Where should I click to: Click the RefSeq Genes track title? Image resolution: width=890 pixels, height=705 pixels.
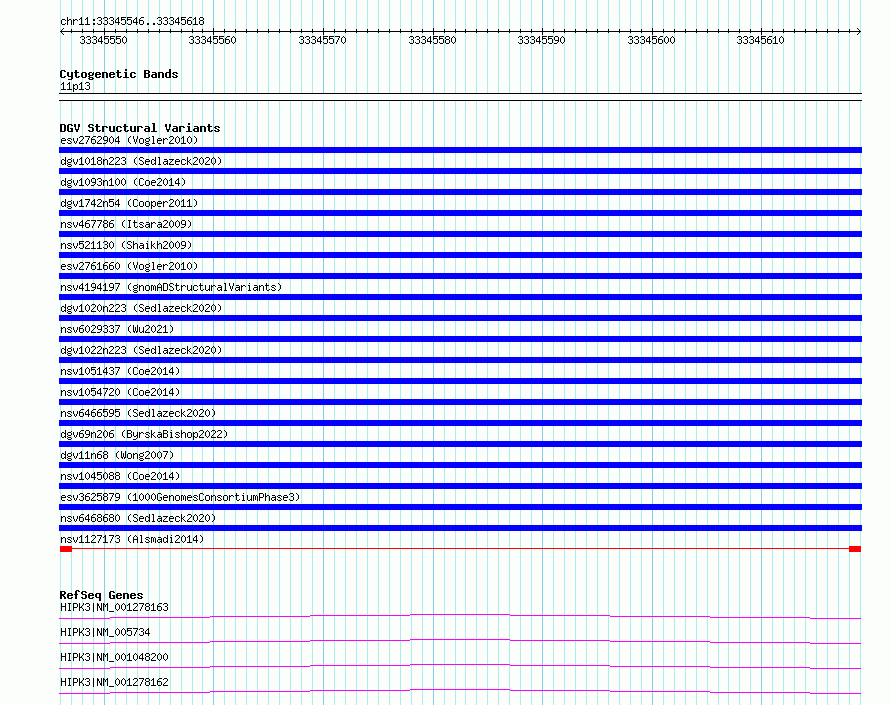101,595
